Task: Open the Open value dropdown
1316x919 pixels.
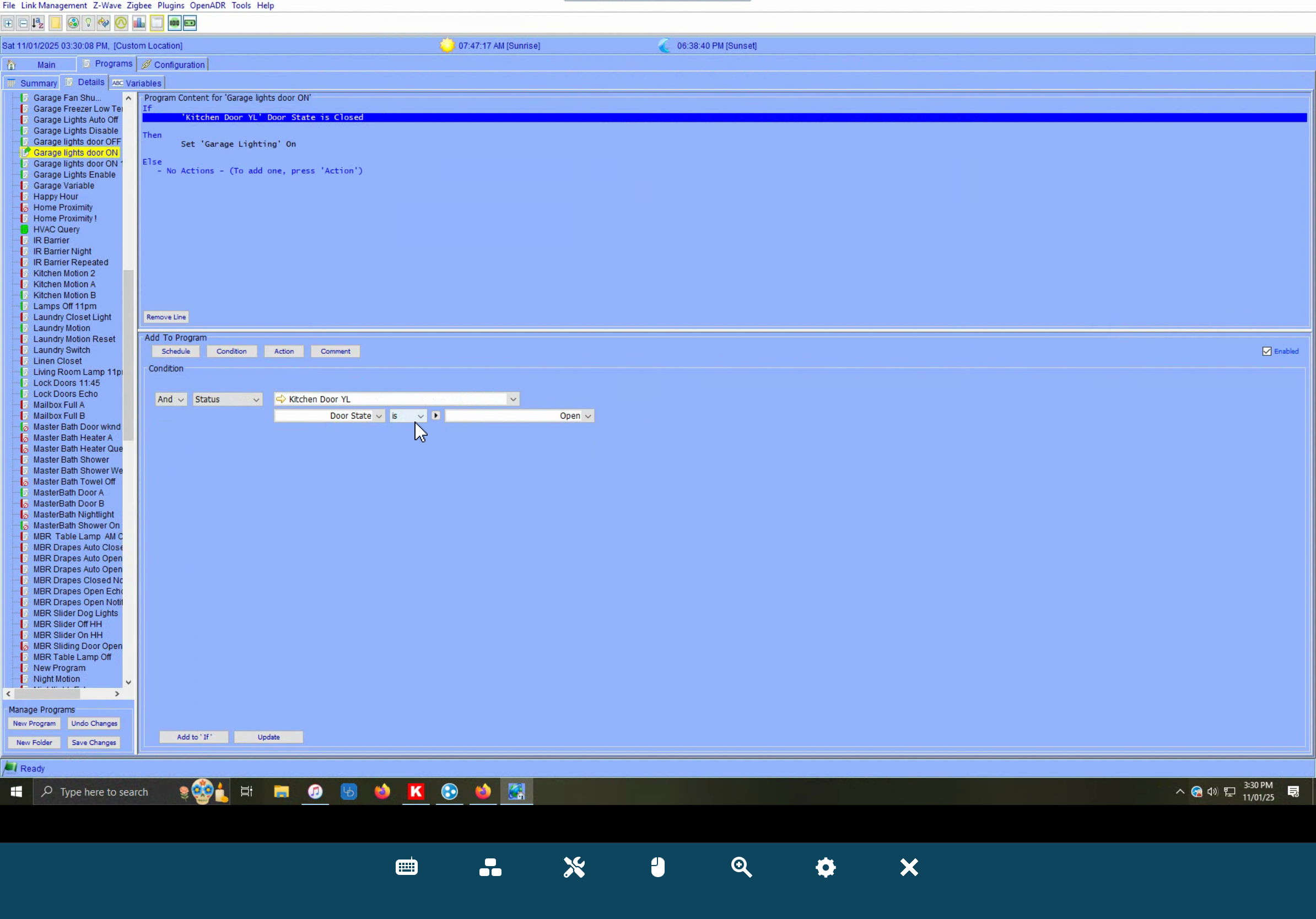Action: click(587, 416)
